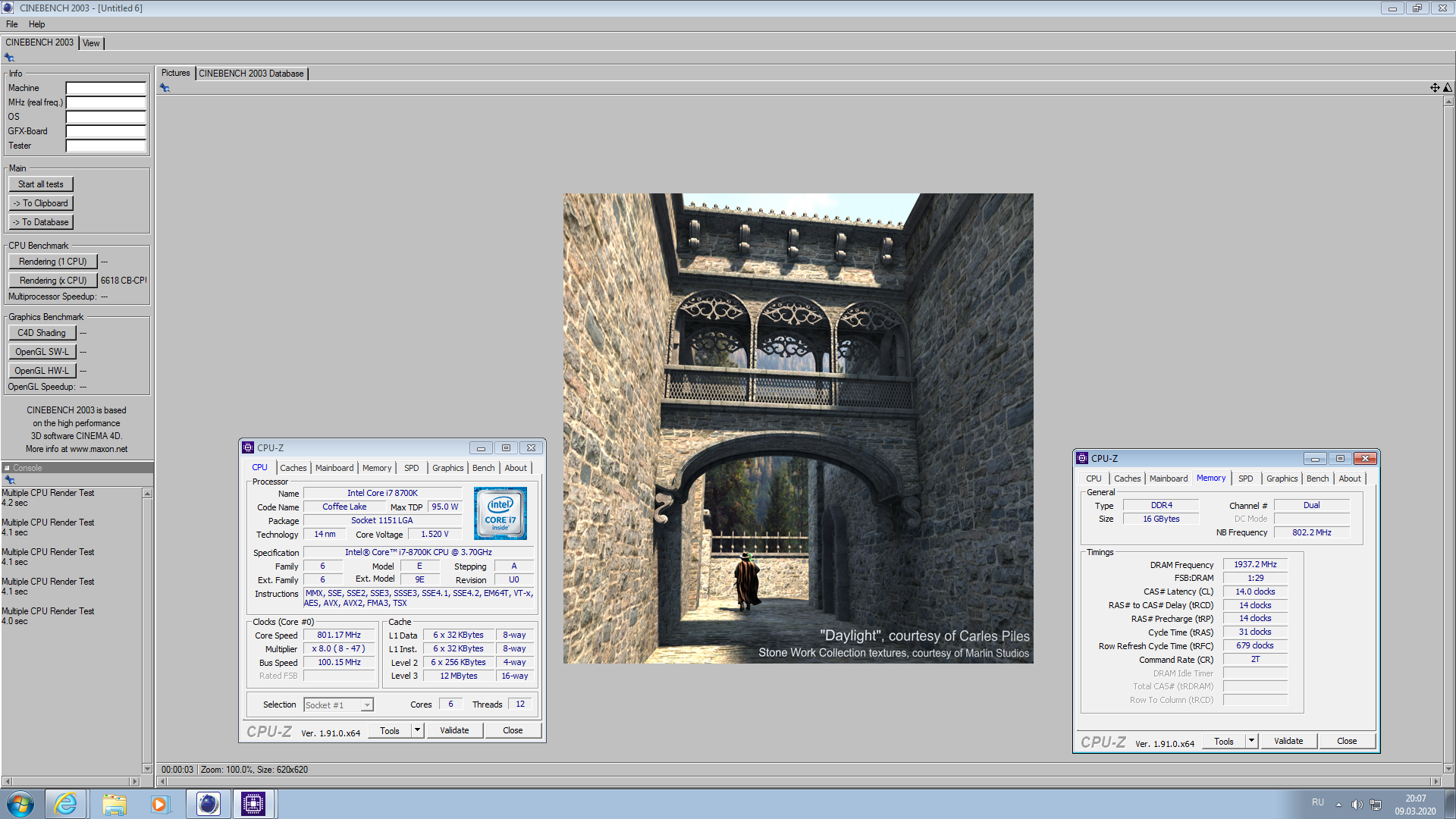This screenshot has height=819, width=1456.
Task: Start Rendering (1 CPU) benchmark
Action: (x=53, y=262)
